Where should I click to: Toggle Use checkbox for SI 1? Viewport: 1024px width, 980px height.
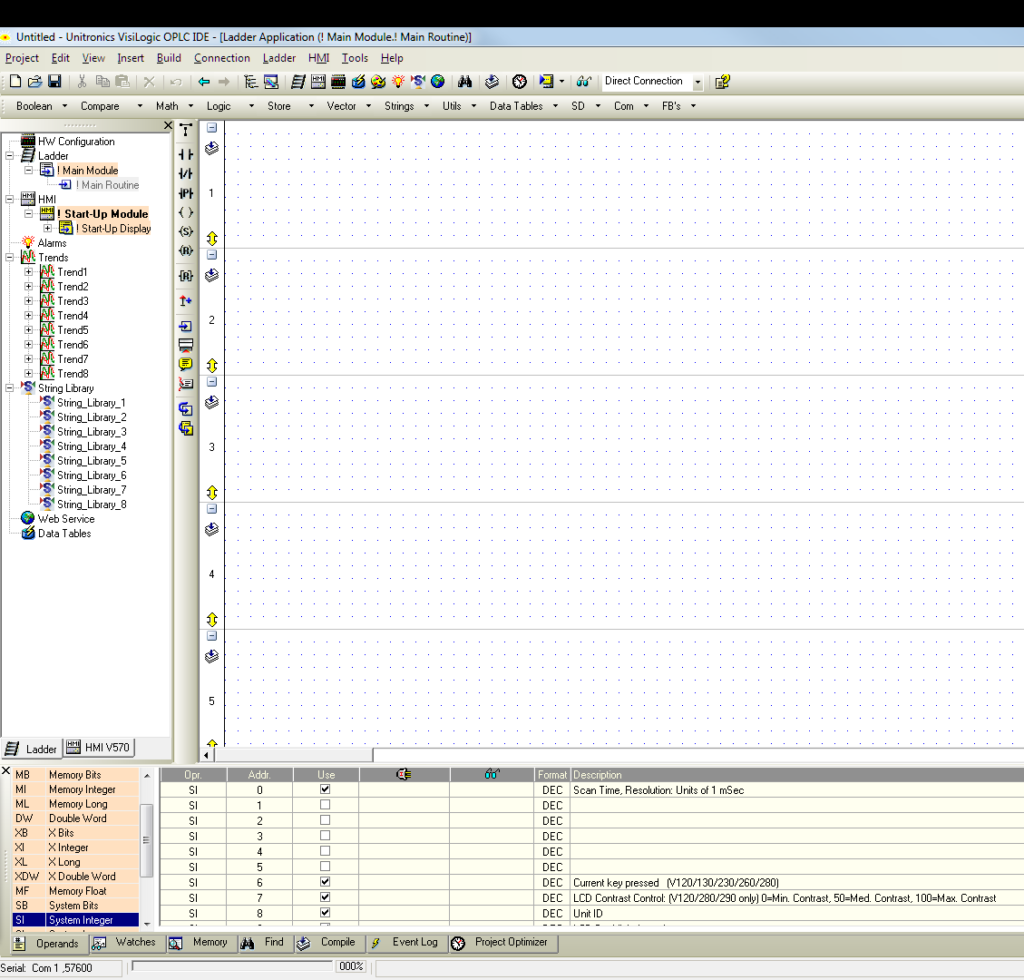[325, 805]
